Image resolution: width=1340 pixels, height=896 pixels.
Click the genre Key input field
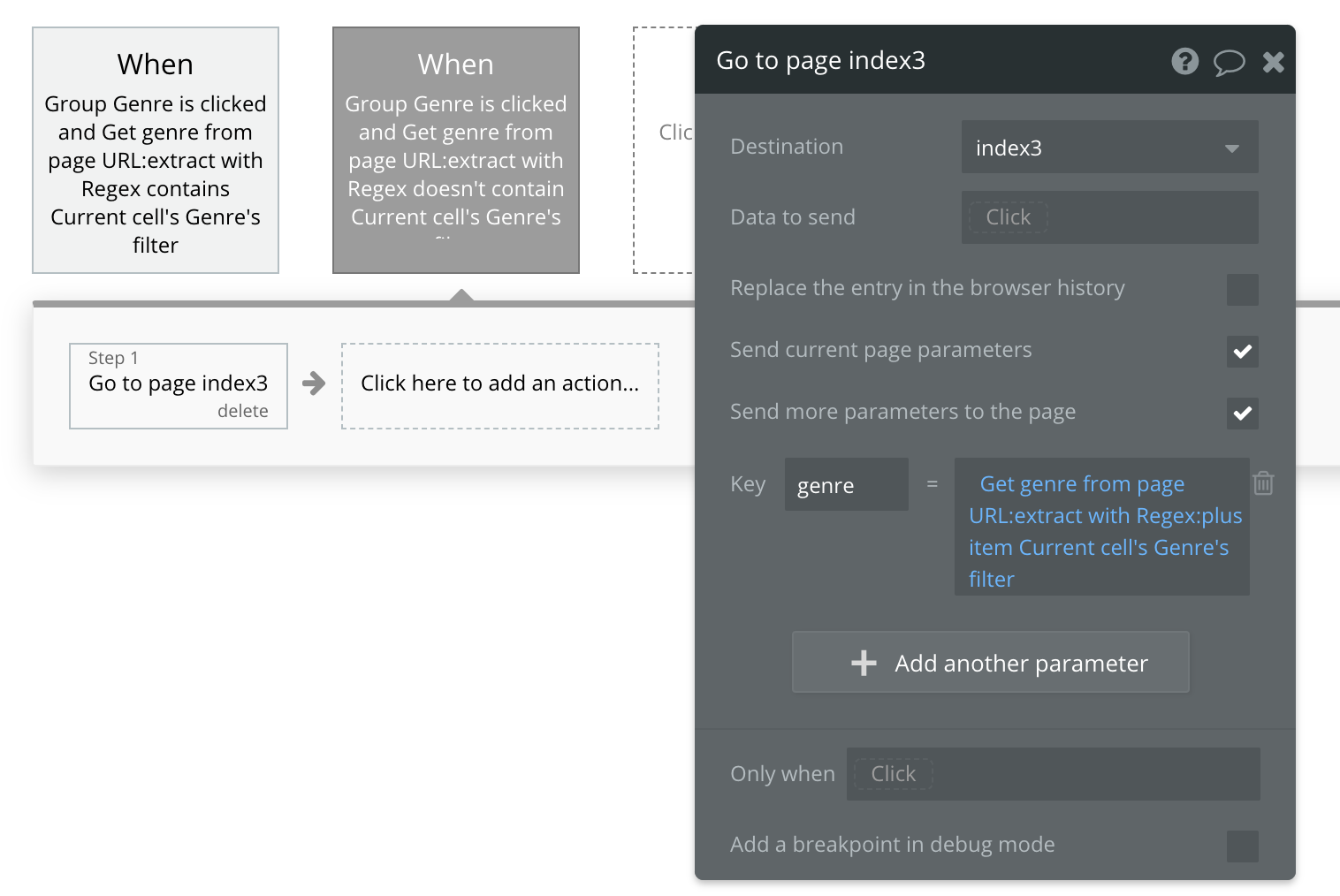846,485
